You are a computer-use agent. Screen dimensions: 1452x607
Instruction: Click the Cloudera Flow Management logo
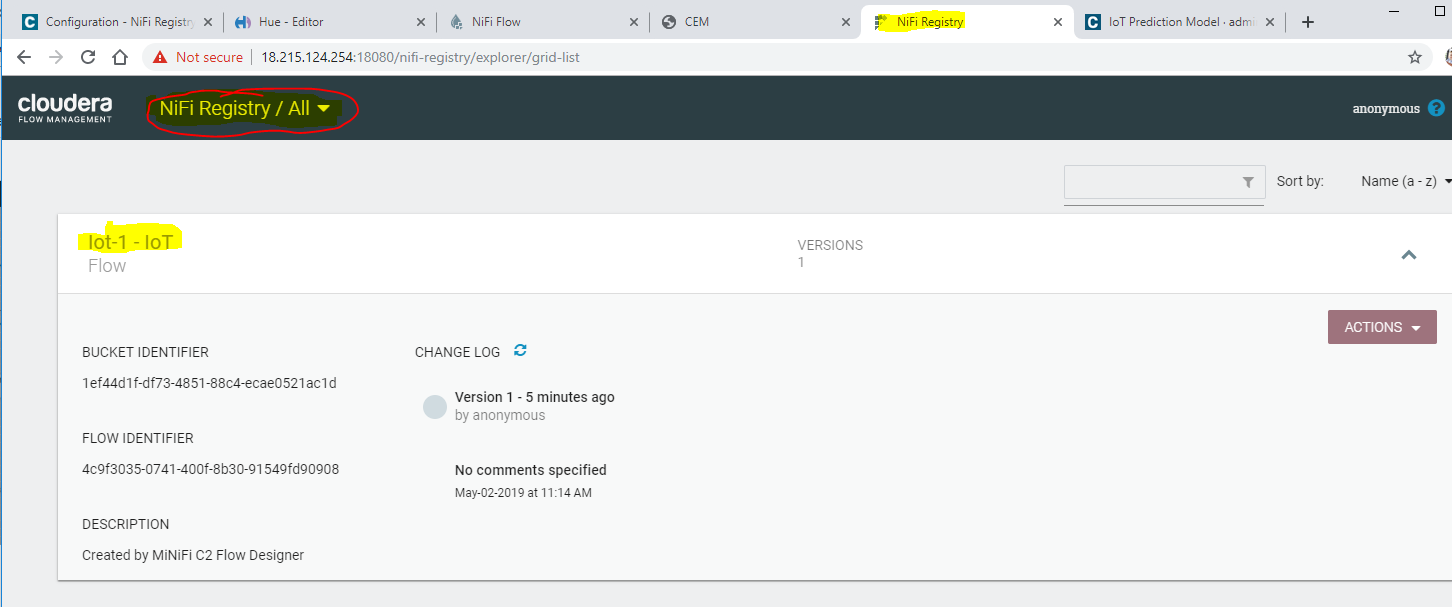point(65,108)
